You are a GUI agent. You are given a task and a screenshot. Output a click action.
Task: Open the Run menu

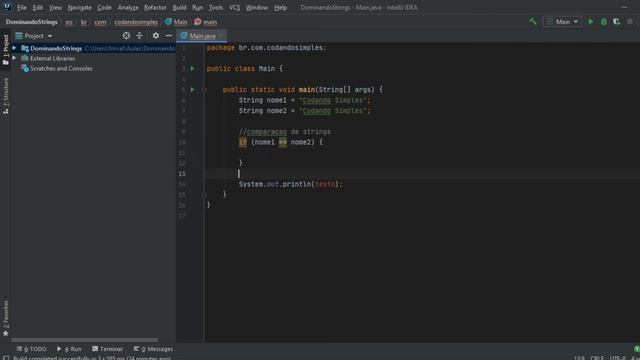197,7
